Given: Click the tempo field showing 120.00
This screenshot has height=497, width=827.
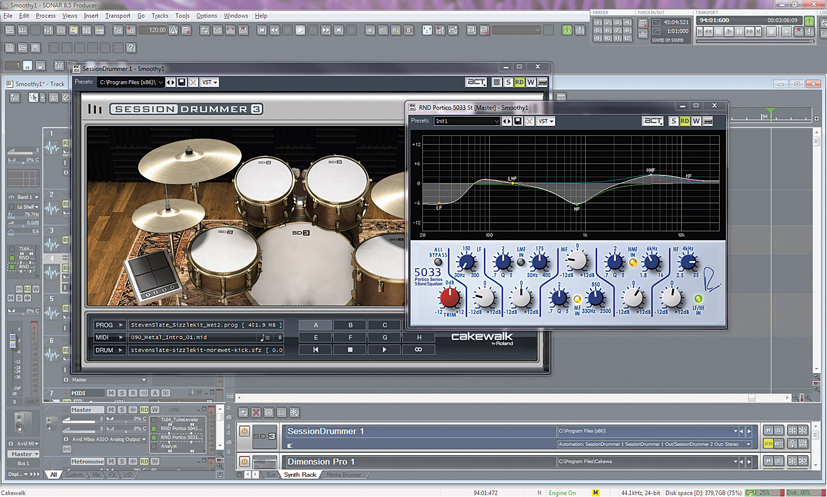Looking at the screenshot, I should (x=153, y=30).
